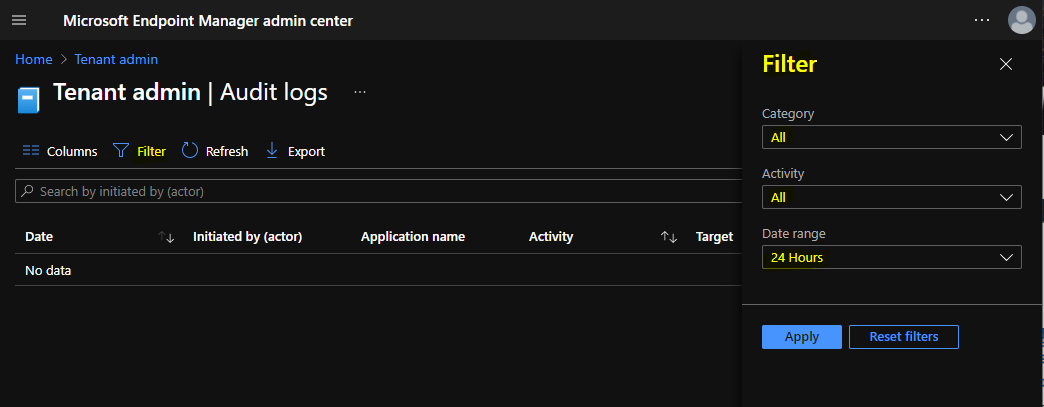Screen dimensions: 1044x407
Task: Click the No data row text
Action: (48, 270)
